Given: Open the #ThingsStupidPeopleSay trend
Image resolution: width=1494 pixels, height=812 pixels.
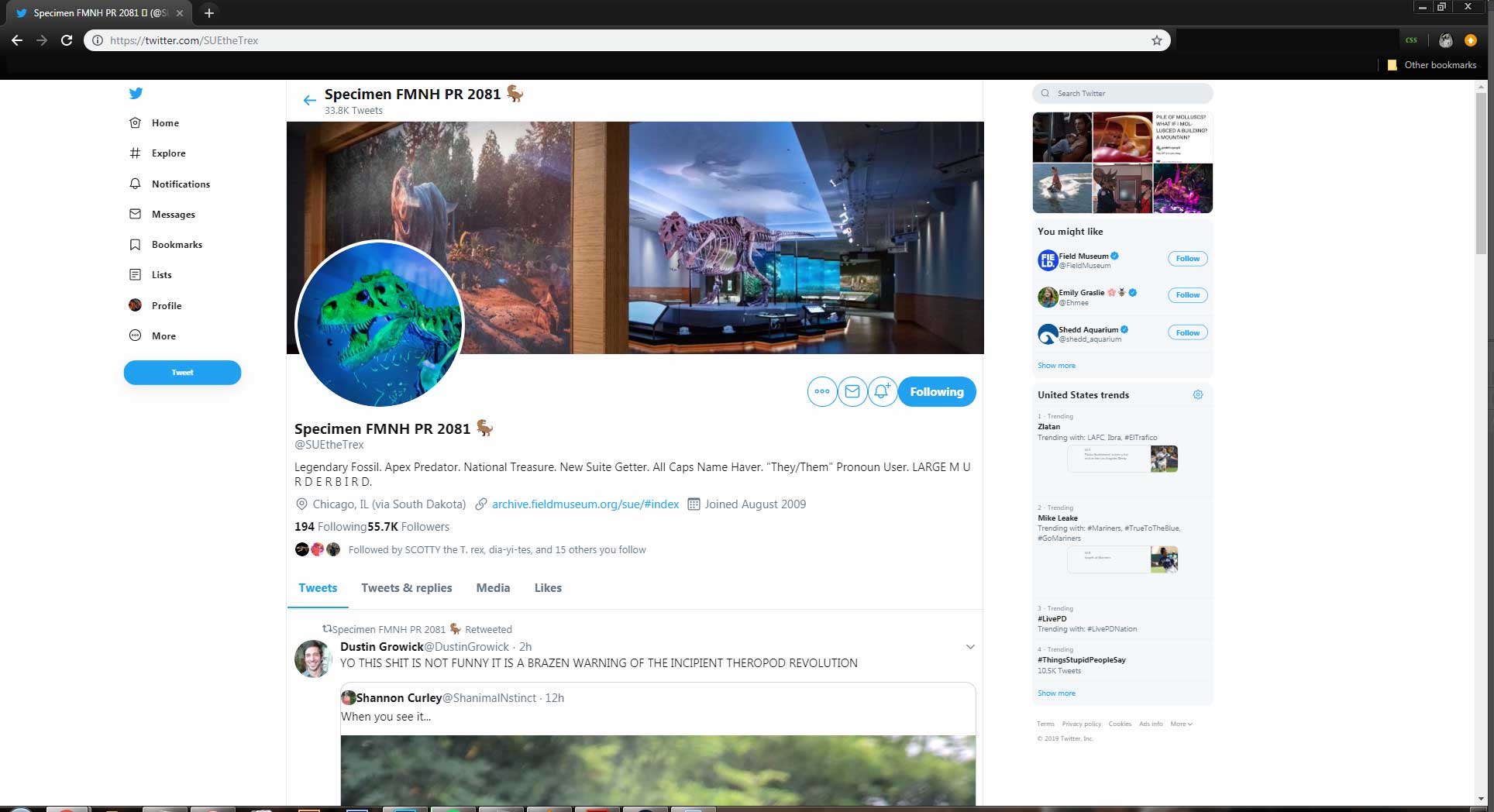Looking at the screenshot, I should coord(1122,660).
